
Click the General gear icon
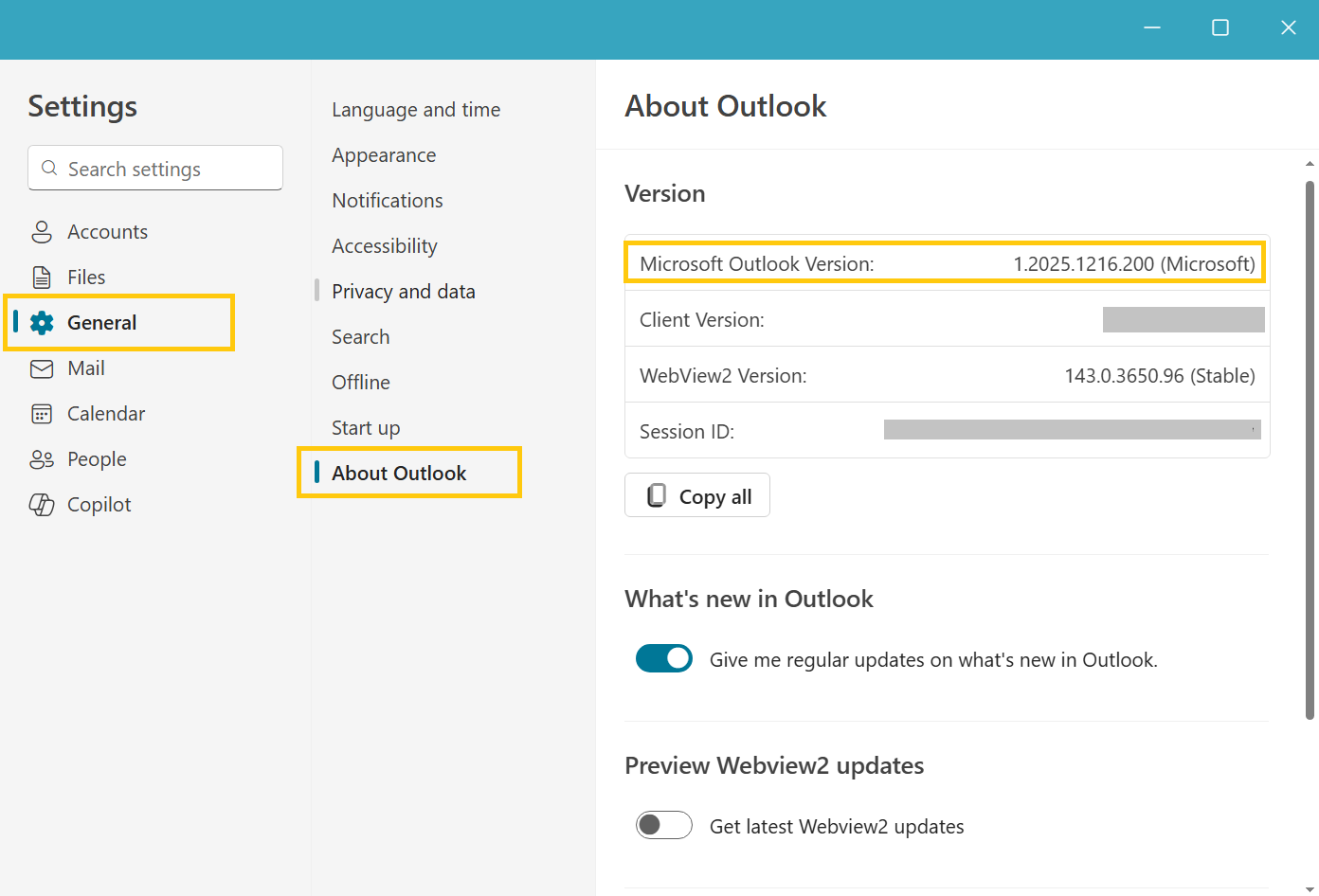[42, 323]
